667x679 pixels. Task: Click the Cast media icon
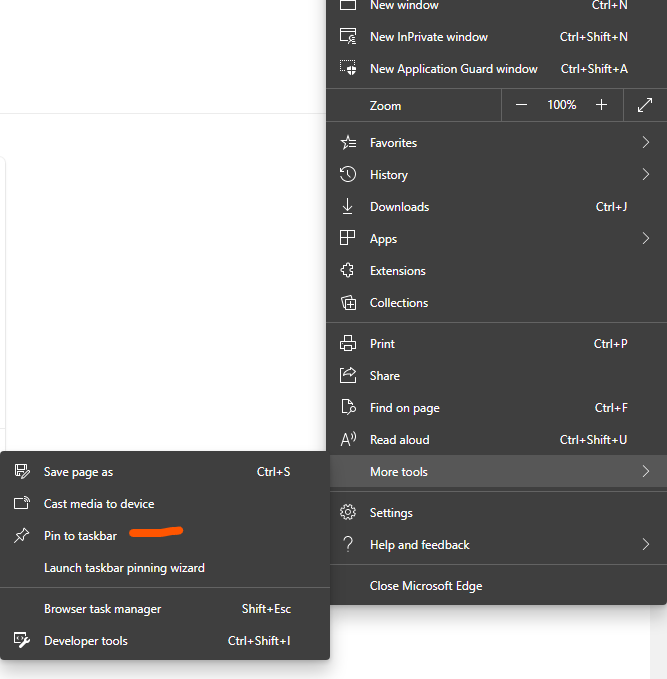point(22,503)
